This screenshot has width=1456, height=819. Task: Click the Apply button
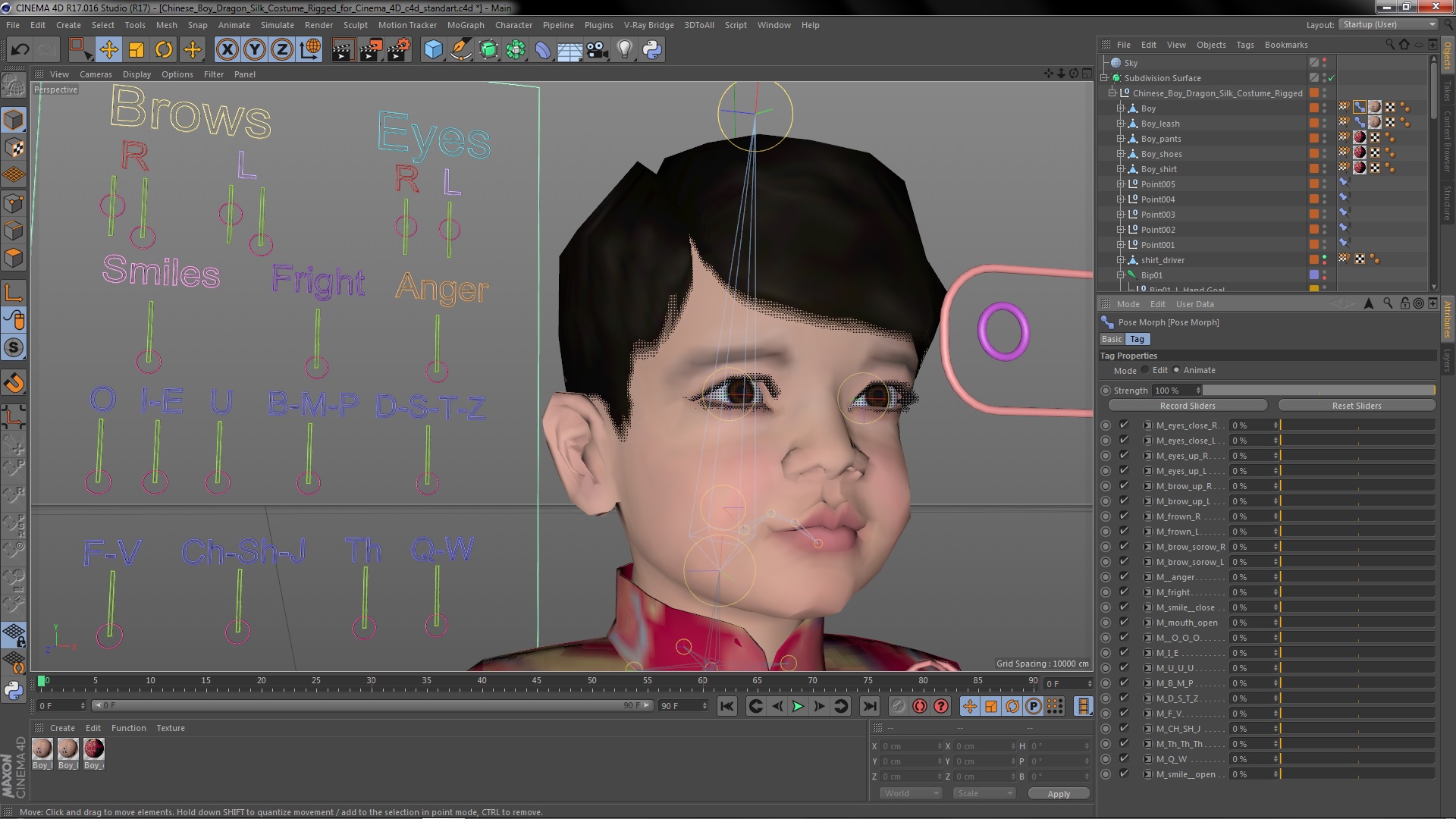[1059, 794]
